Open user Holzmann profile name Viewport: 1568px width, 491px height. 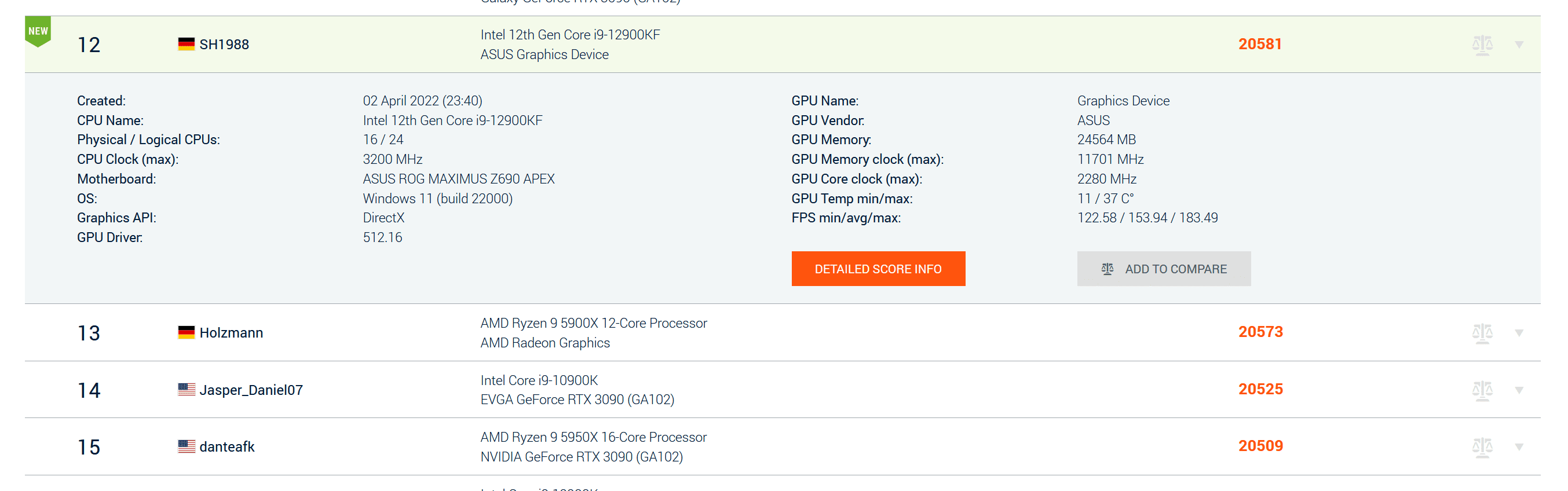click(x=231, y=333)
